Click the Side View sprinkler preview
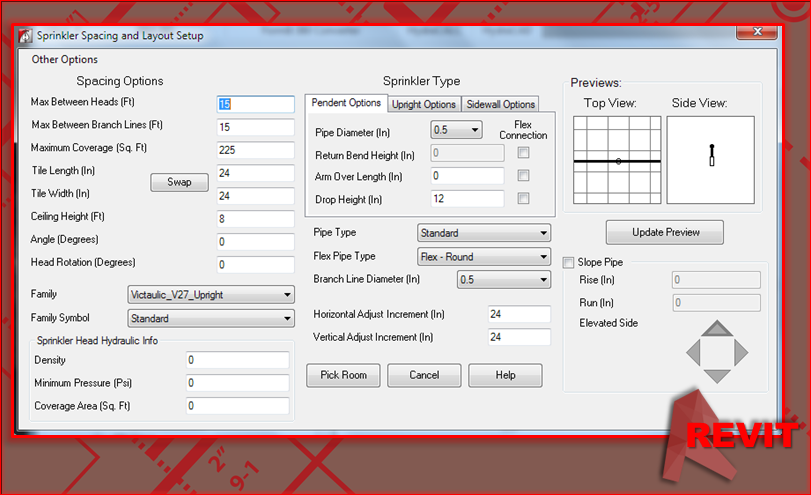 click(712, 160)
